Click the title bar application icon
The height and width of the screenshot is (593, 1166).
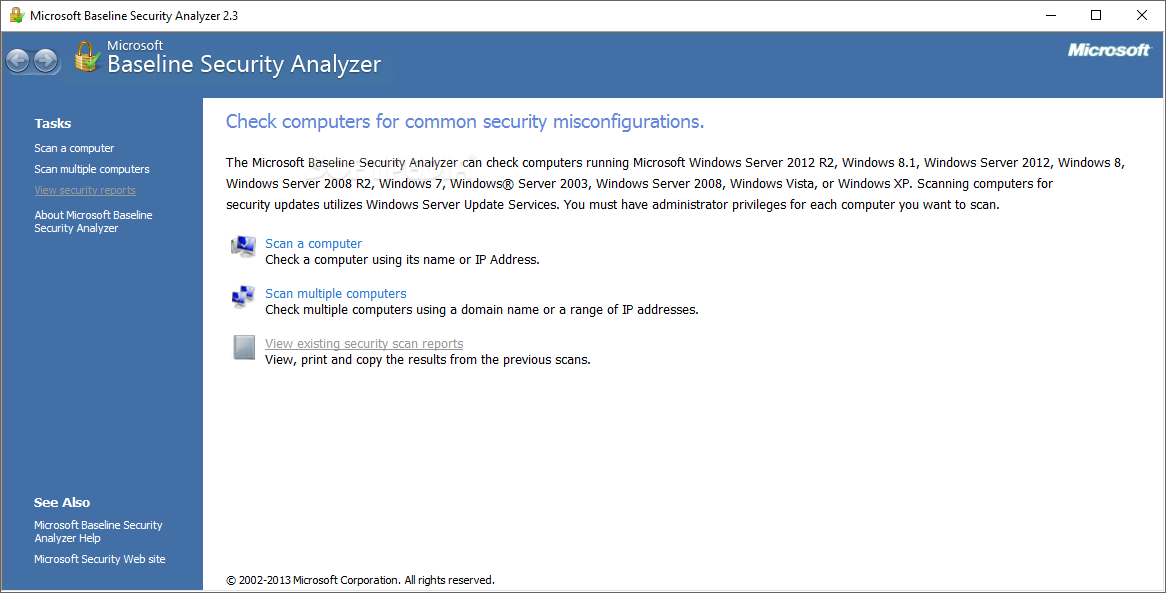[16, 15]
